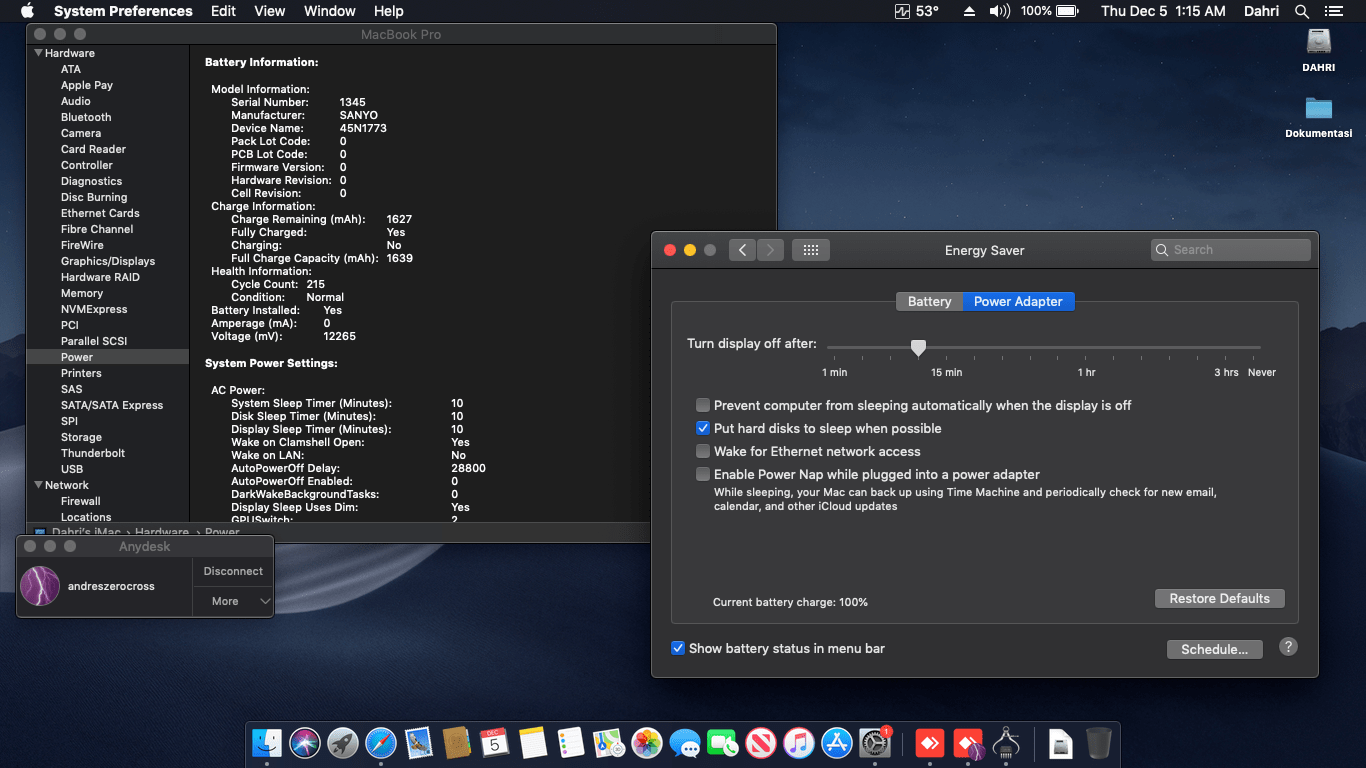Screen dimensions: 1366x768
Task: Open FaceTime icon in dock
Action: pyautogui.click(x=722, y=743)
